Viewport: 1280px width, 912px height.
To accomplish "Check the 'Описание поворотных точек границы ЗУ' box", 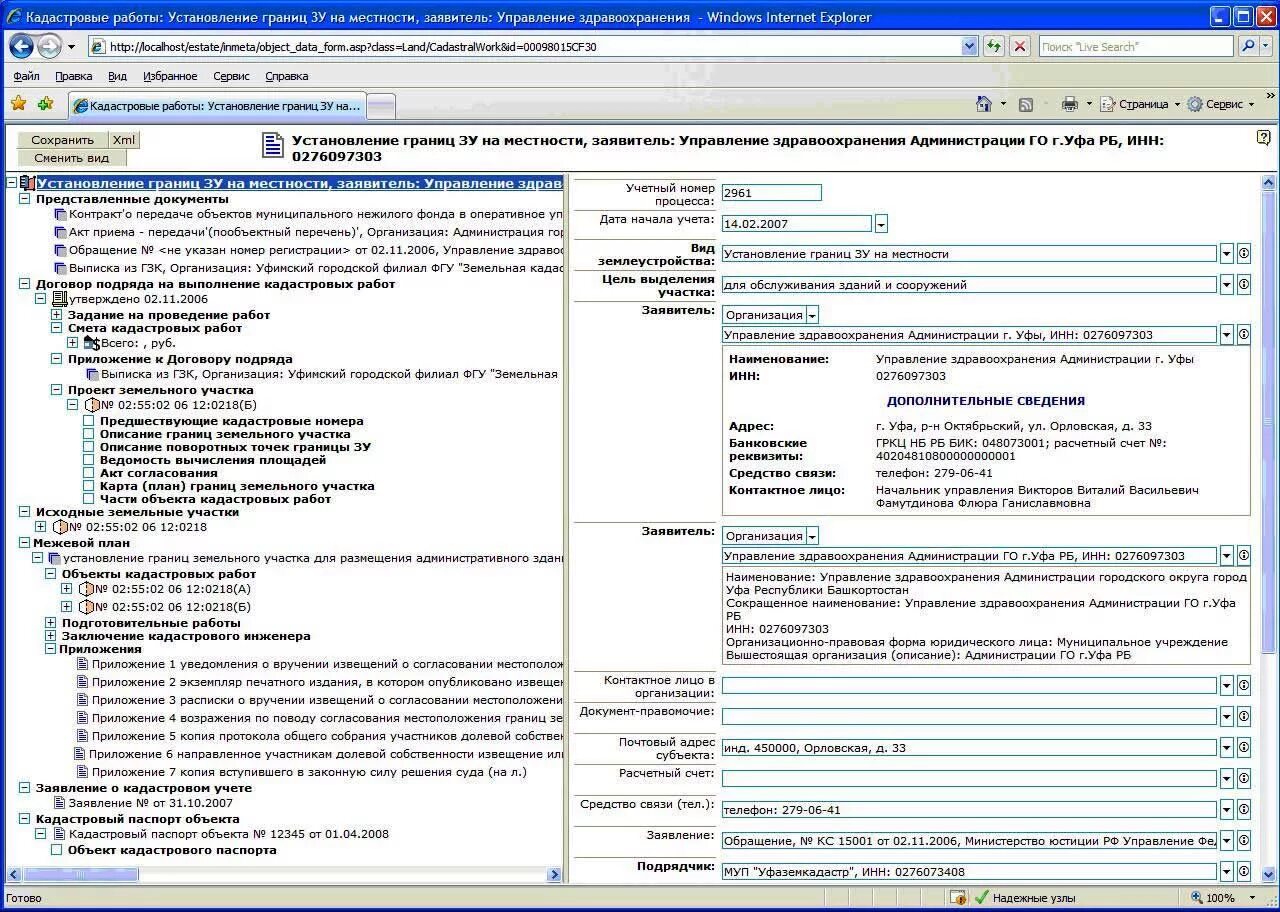I will pyautogui.click(x=89, y=447).
